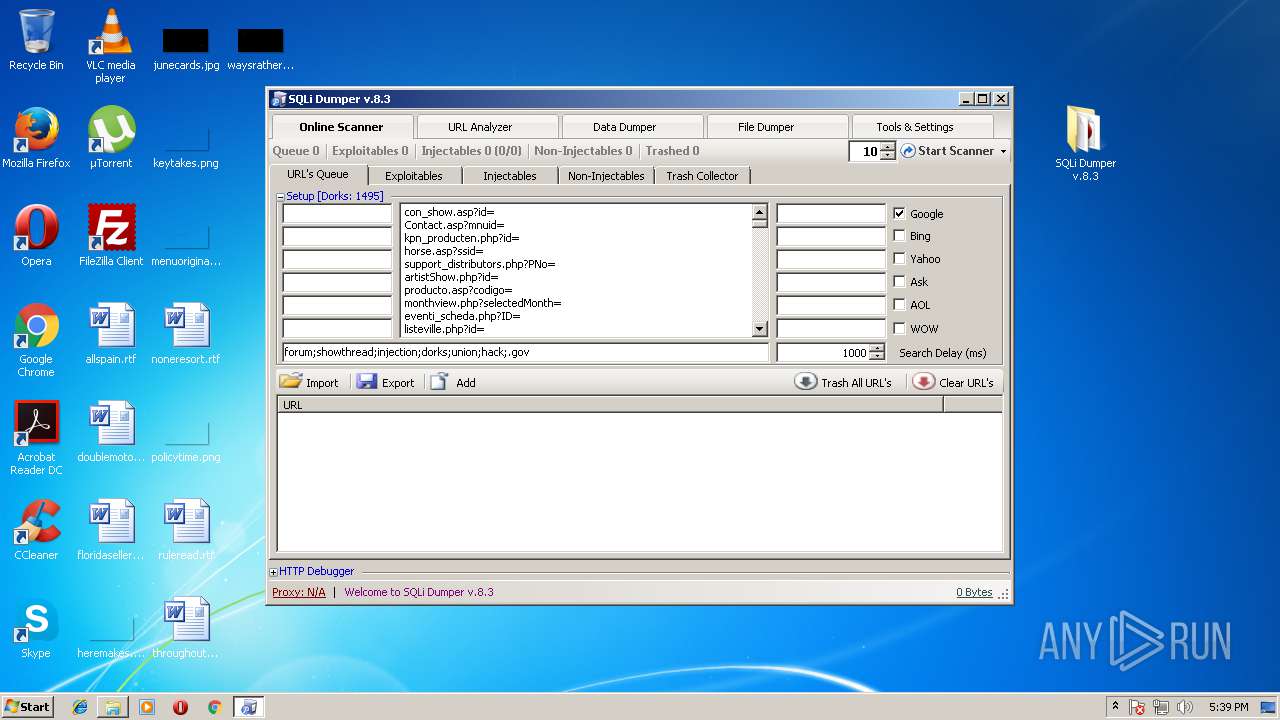Switch to the Data Dumper tab
Image resolution: width=1280 pixels, height=720 pixels.
632,127
